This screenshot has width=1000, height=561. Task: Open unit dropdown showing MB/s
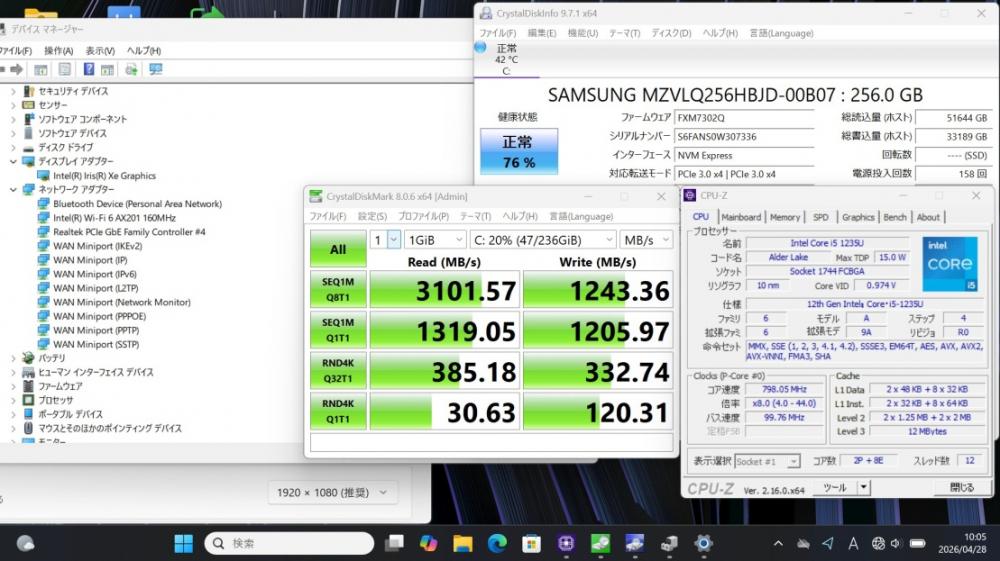pyautogui.click(x=646, y=240)
